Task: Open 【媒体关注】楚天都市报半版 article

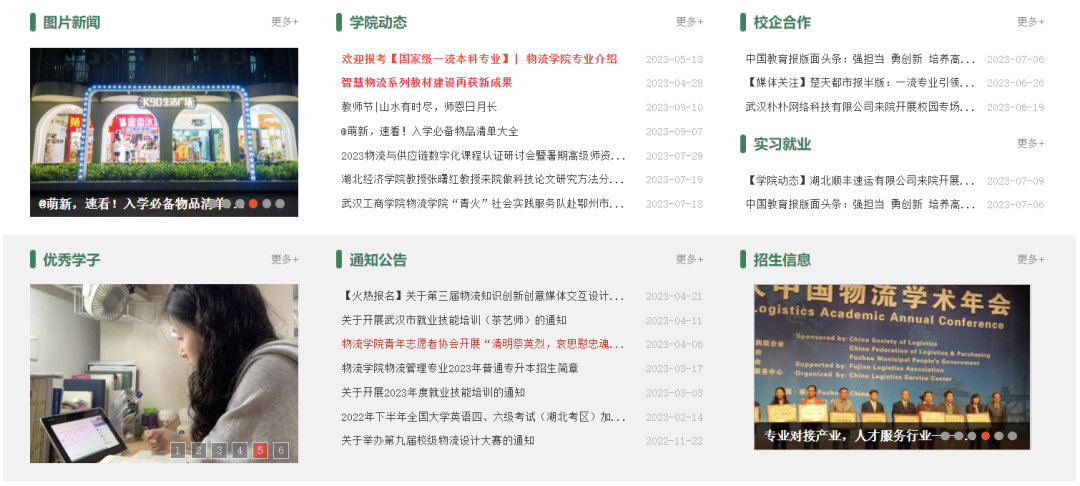Action: coord(860,83)
